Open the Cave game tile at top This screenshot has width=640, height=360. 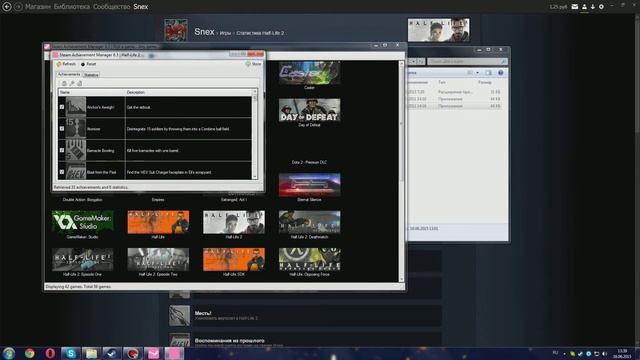(x=309, y=73)
